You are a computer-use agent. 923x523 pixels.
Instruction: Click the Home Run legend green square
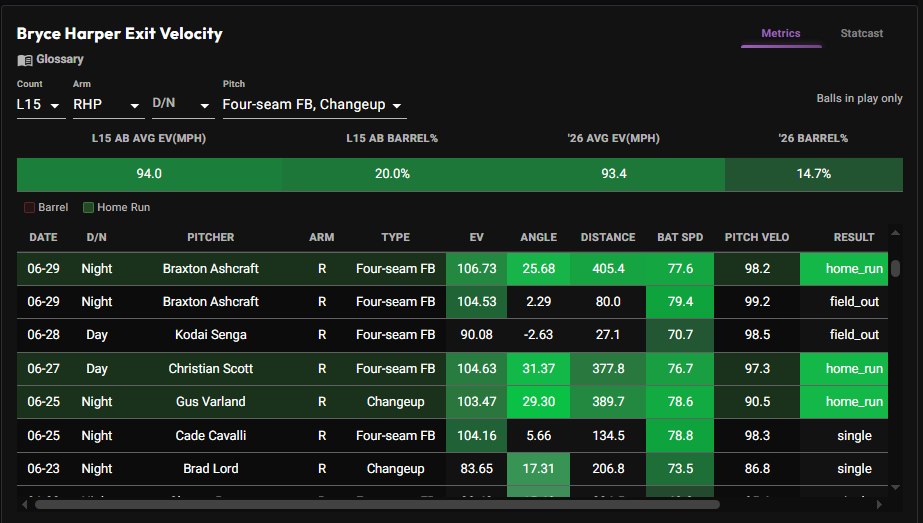(x=88, y=207)
